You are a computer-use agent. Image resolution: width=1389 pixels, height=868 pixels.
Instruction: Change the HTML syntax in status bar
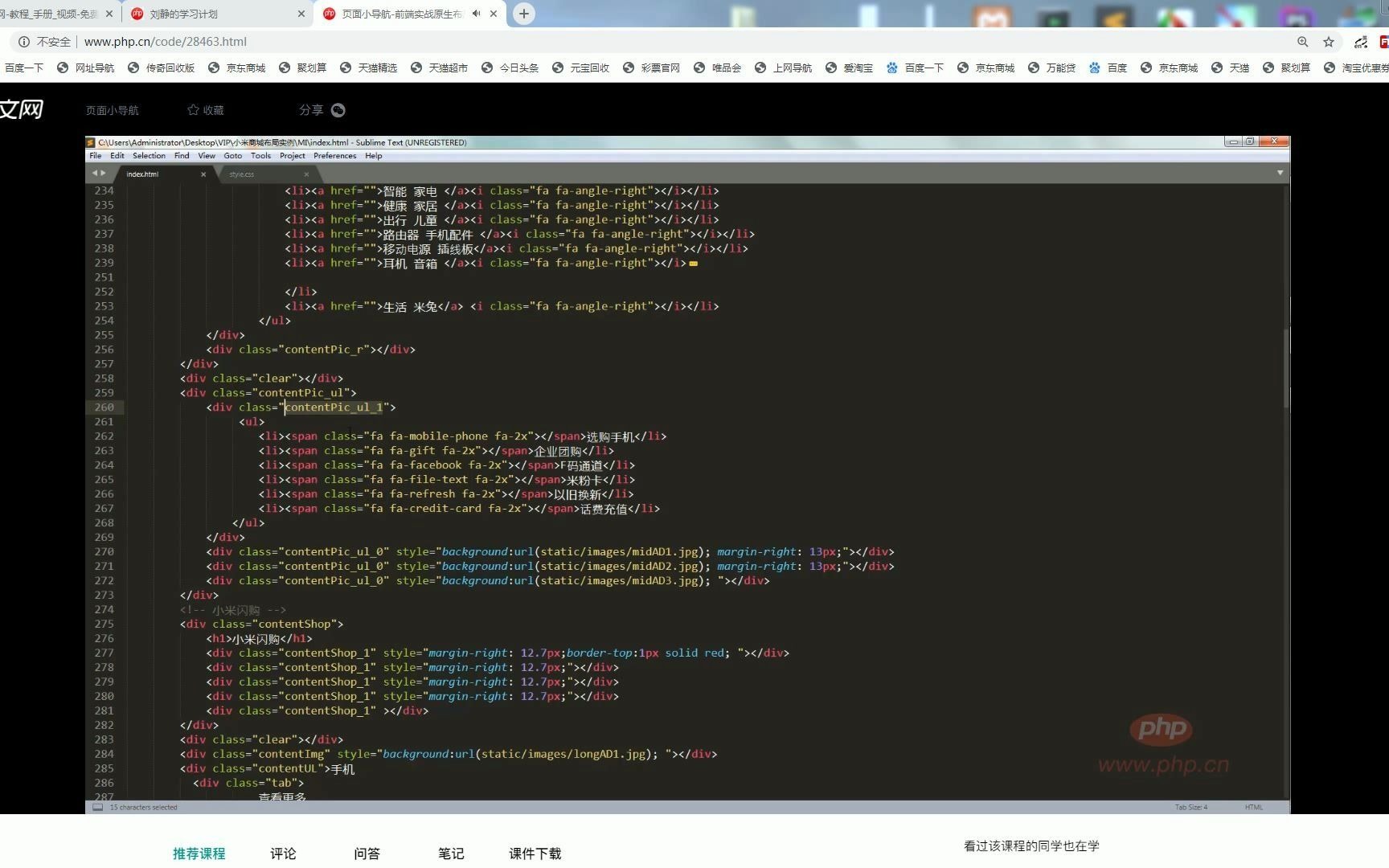point(1254,807)
